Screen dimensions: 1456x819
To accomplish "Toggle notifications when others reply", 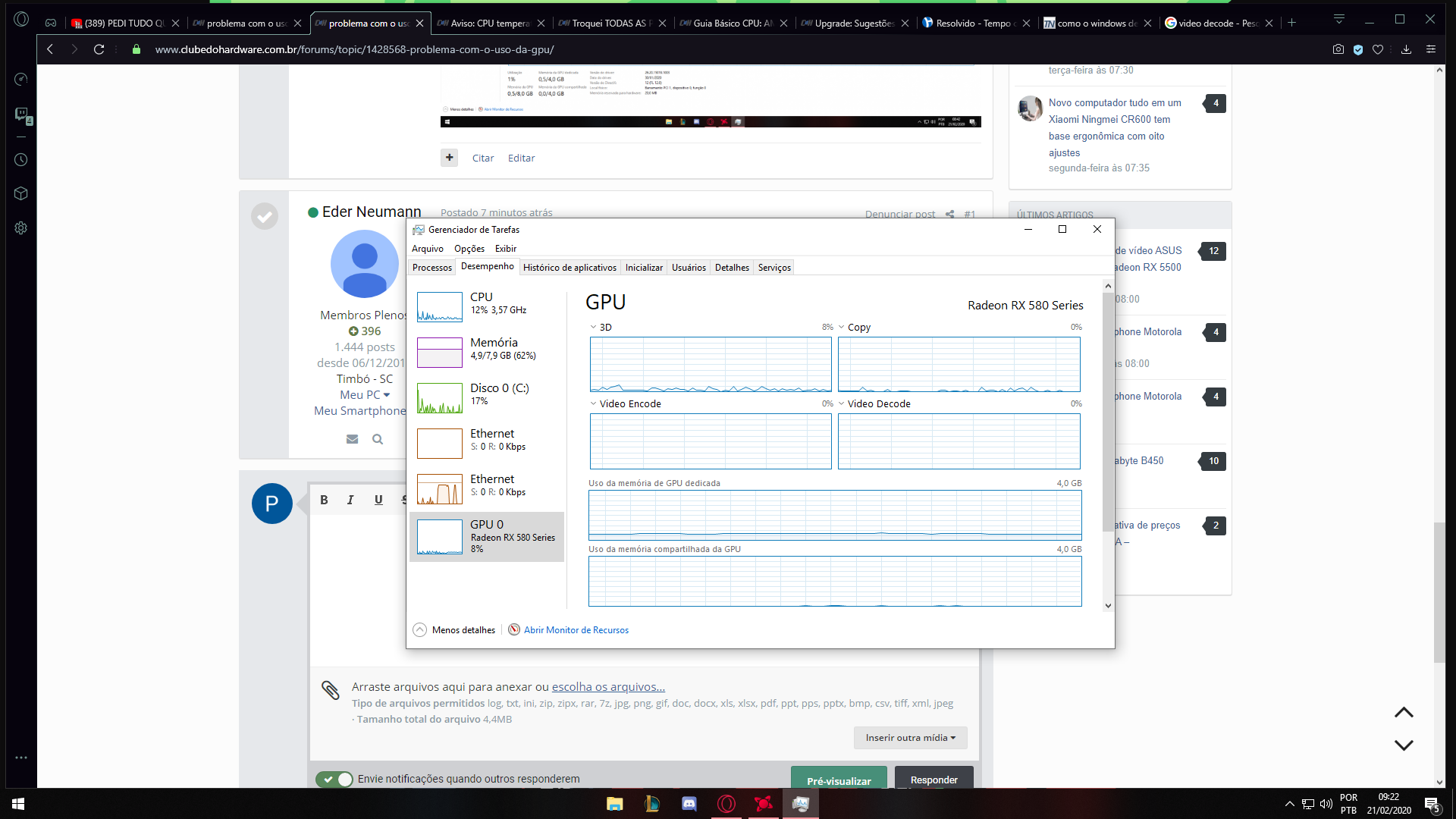I will (334, 779).
